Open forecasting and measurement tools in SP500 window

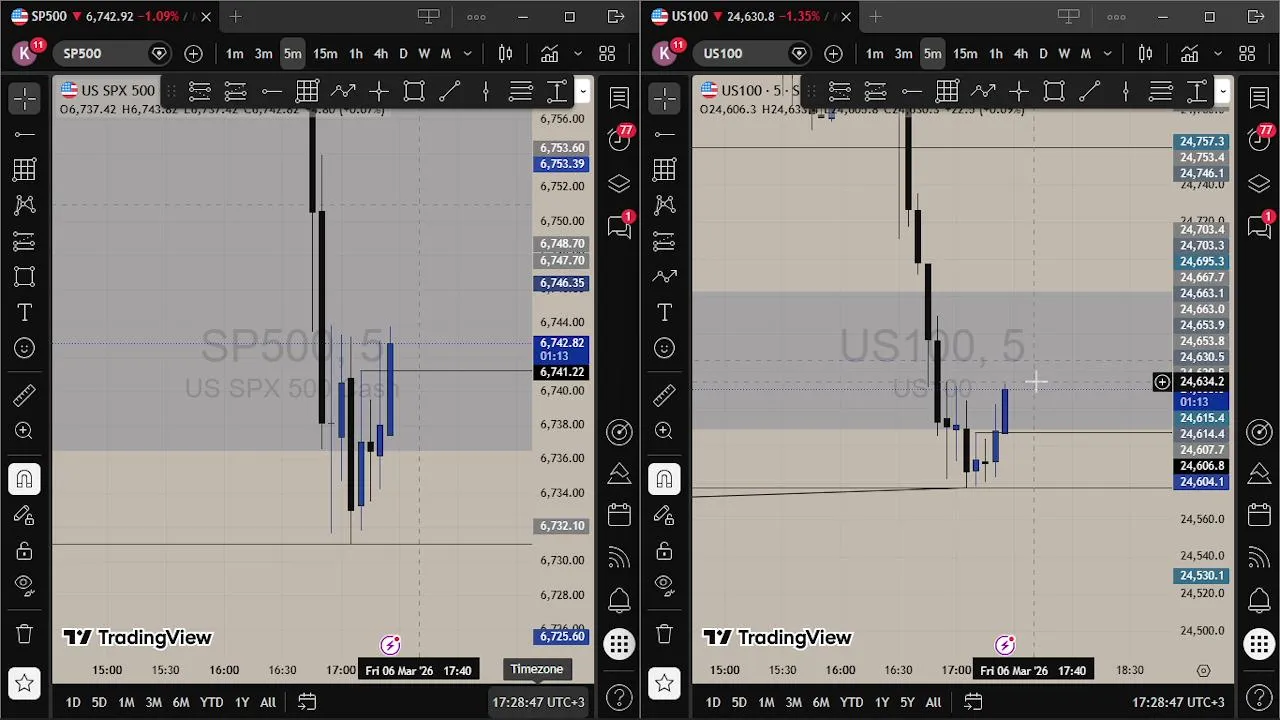tap(25, 241)
